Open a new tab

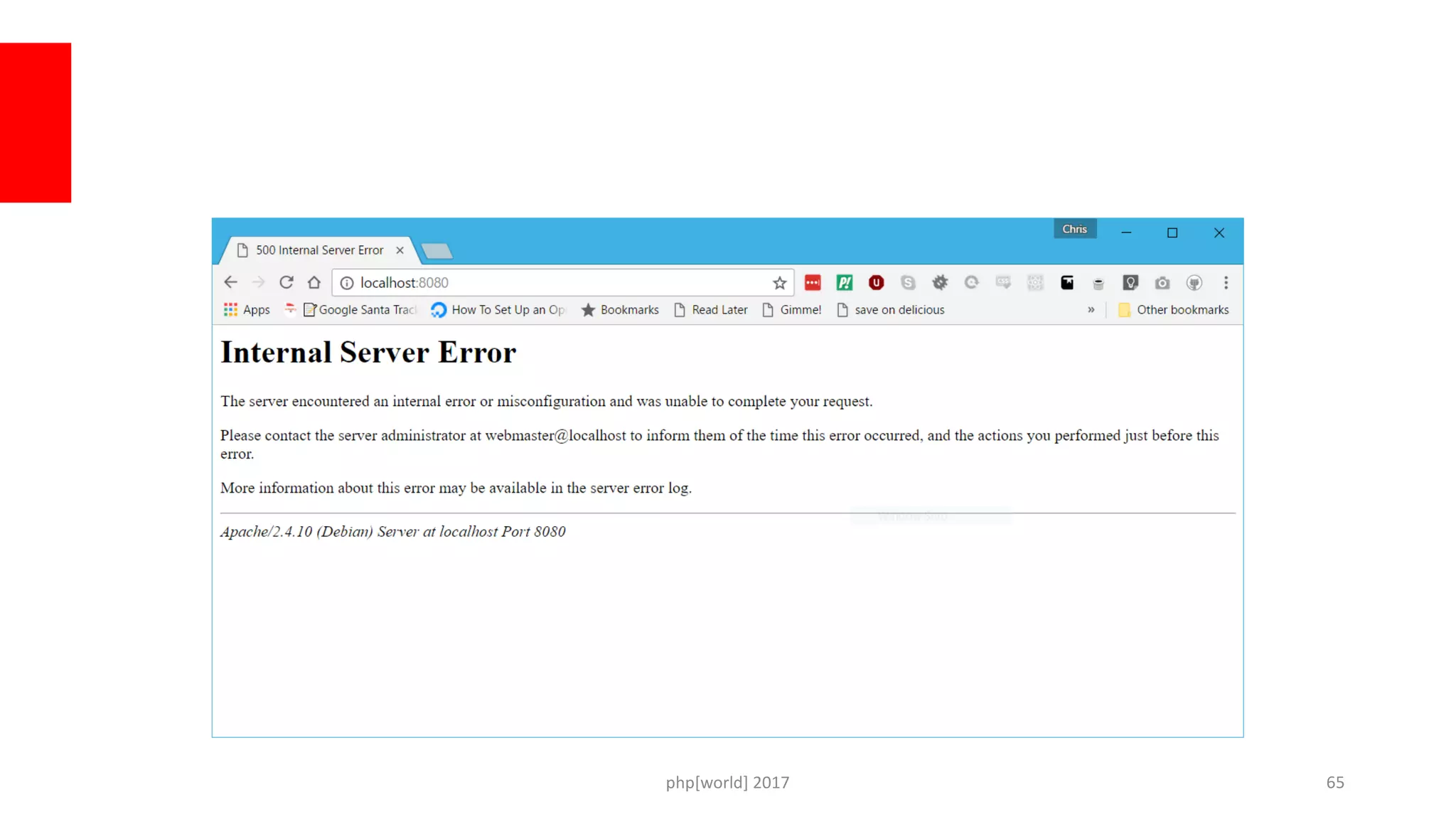click(437, 250)
